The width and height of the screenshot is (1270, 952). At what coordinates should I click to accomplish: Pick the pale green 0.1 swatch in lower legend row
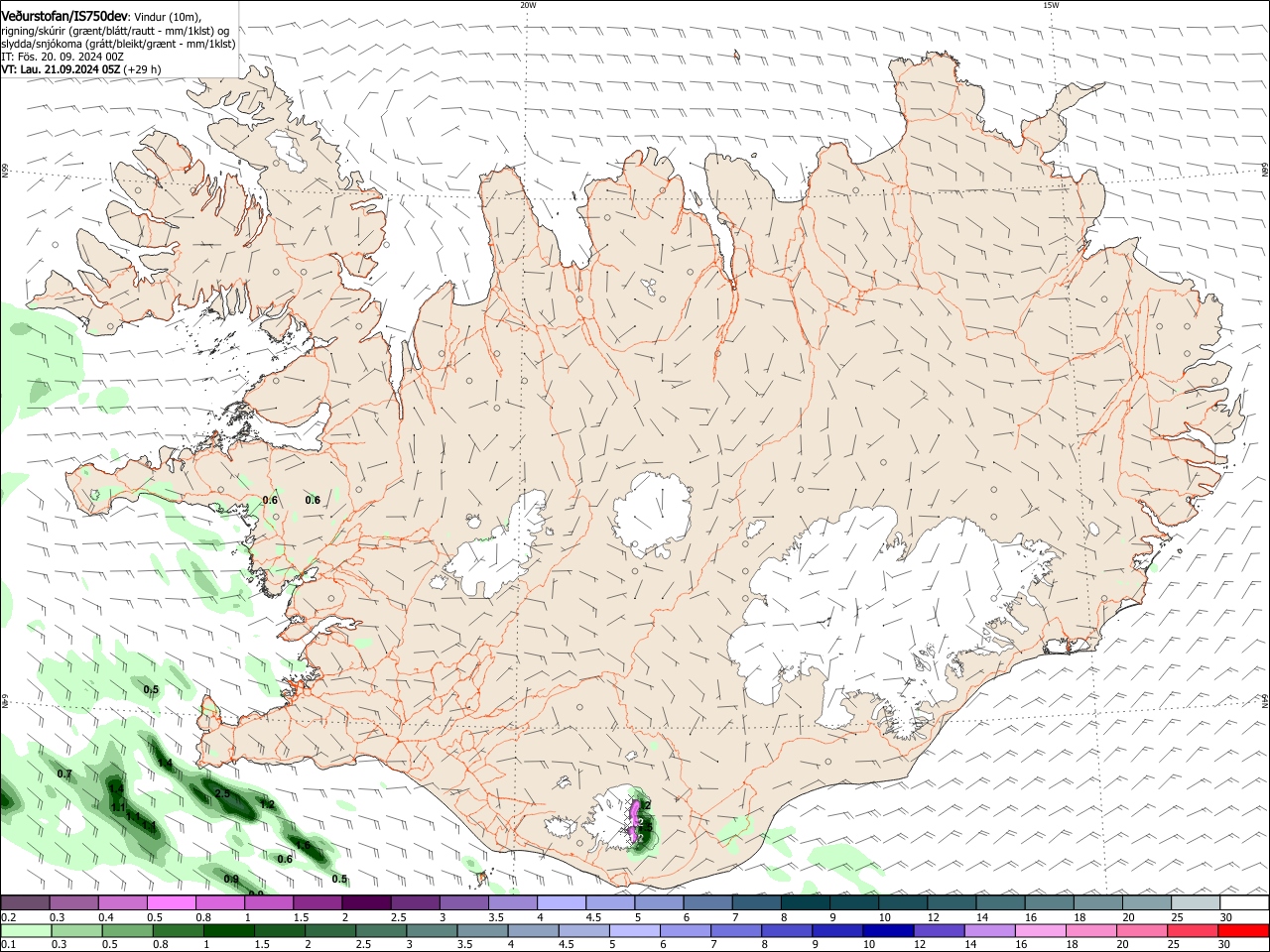click(25, 931)
